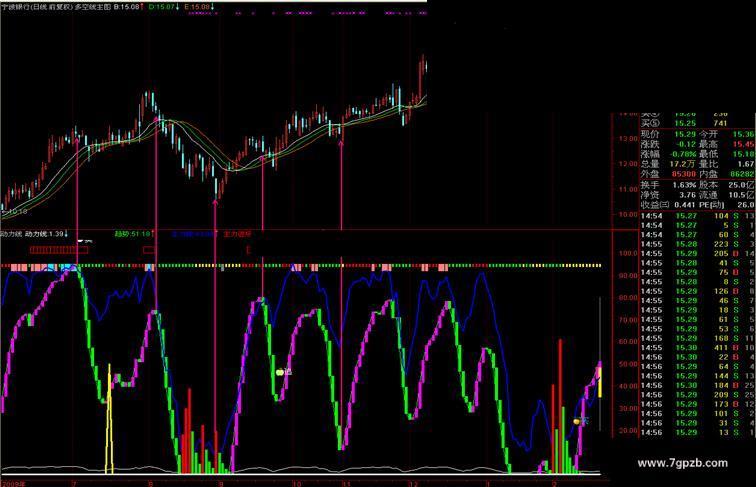
Task: Click the 总量 17.2万 value
Action: (683, 164)
